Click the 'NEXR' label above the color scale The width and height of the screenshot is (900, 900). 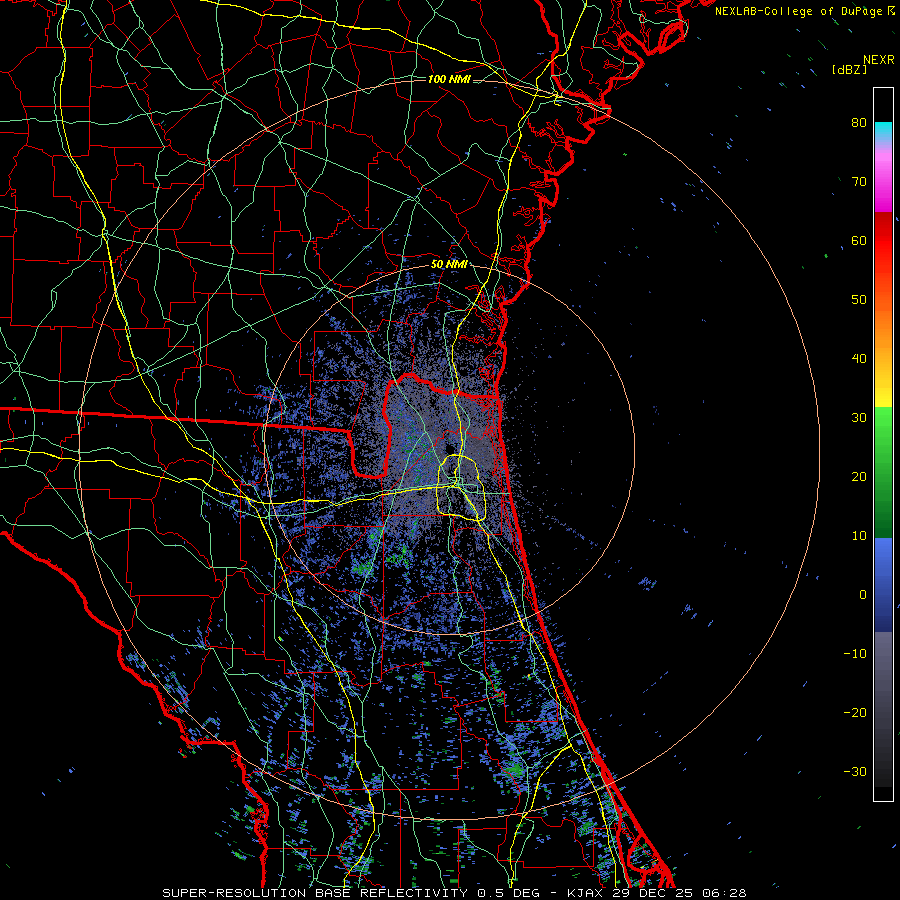[x=878, y=60]
